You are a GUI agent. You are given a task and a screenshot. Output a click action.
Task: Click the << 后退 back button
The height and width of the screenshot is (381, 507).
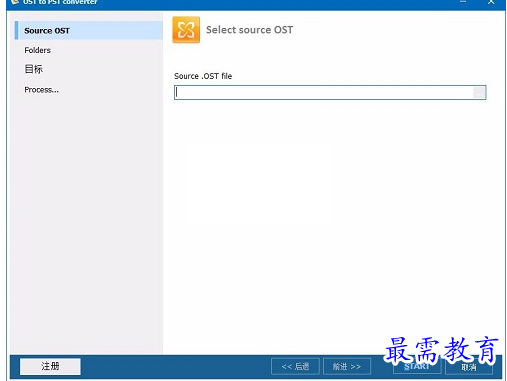coord(295,367)
